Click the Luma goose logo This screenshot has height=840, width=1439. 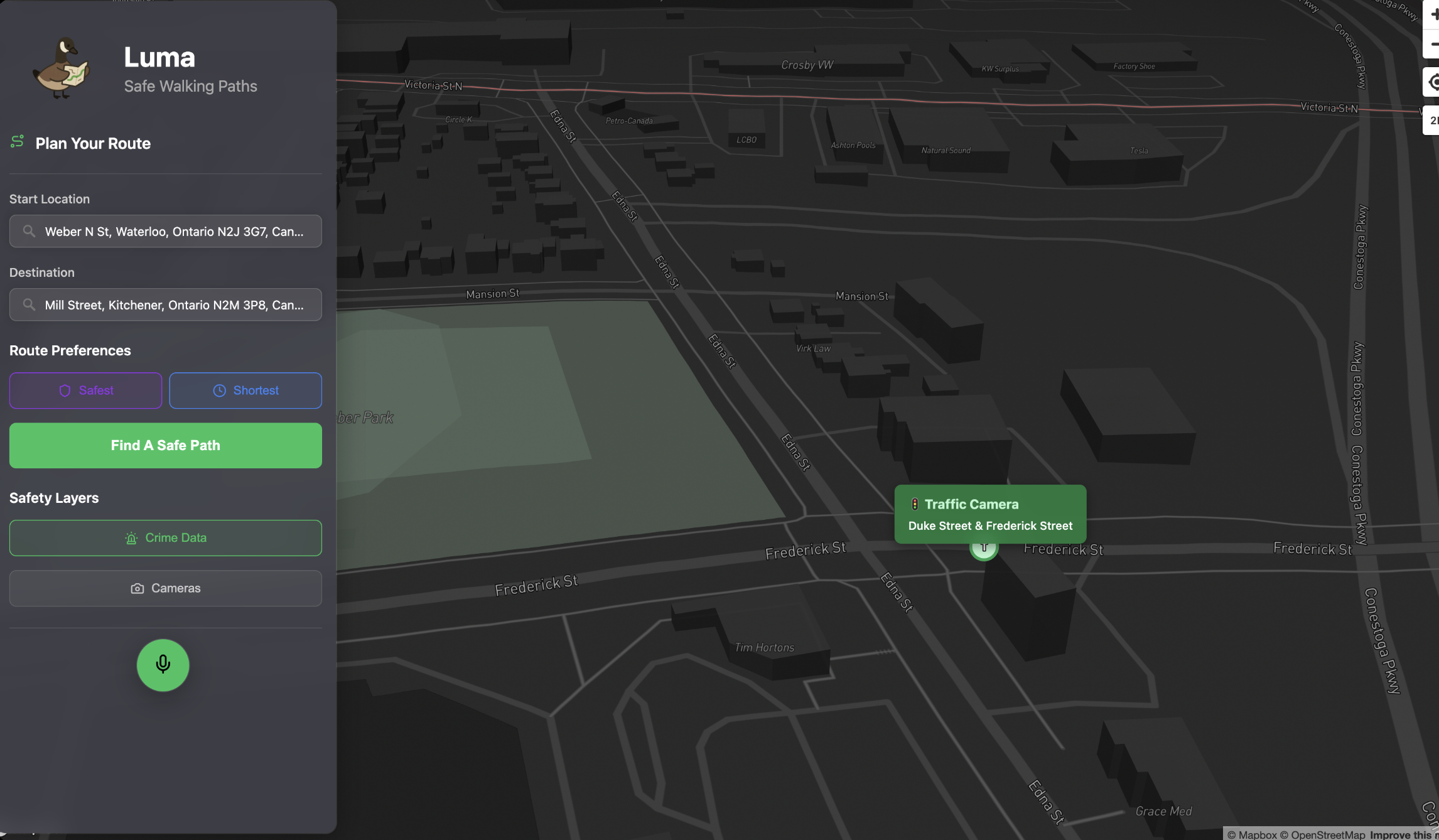click(62, 68)
